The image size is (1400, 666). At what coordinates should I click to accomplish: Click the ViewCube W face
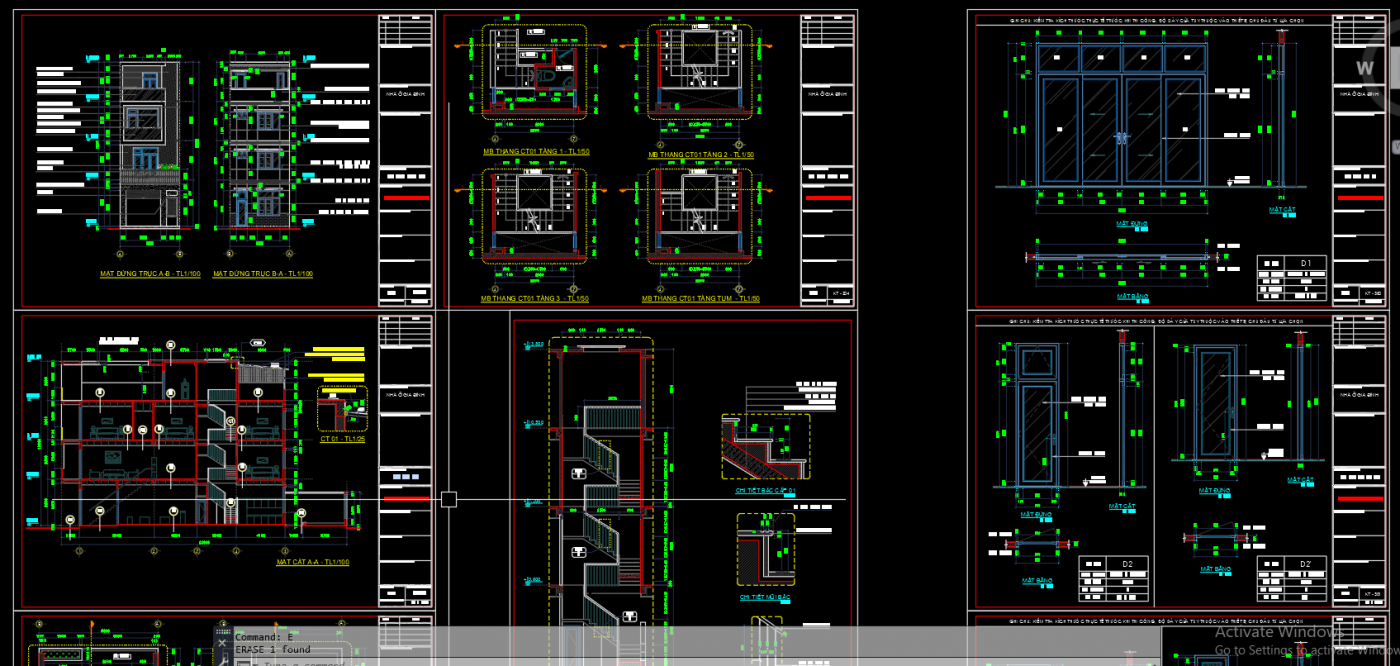point(1366,68)
